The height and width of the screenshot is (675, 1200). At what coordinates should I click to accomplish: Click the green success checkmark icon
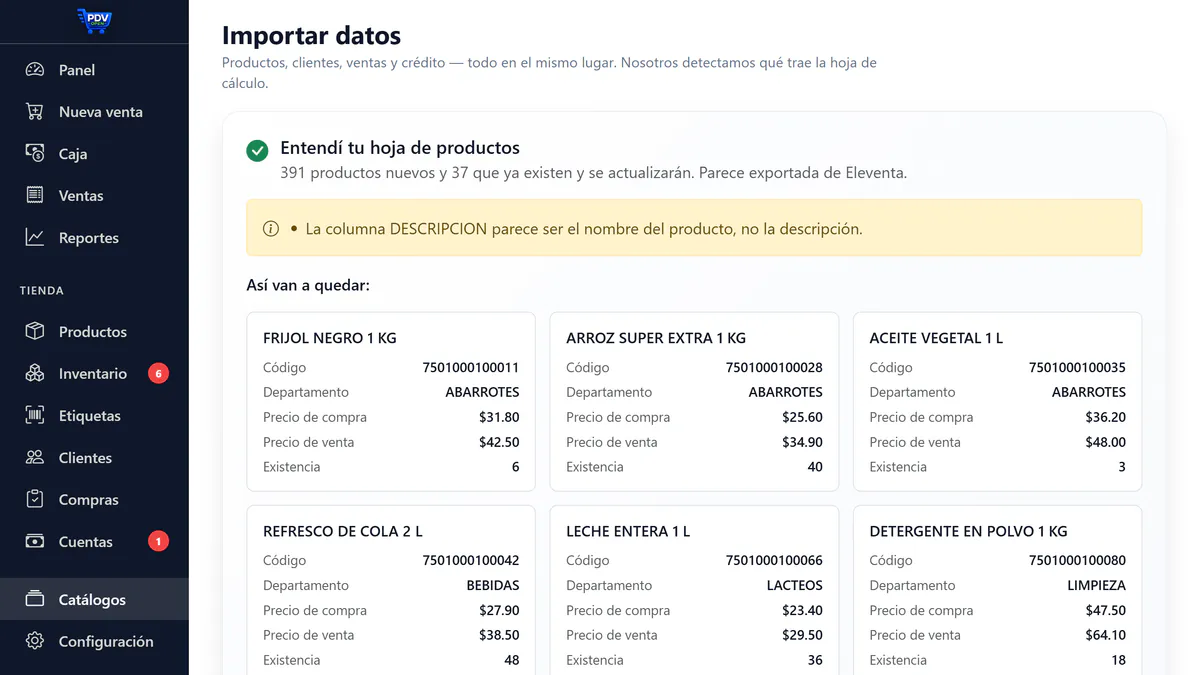pos(257,151)
